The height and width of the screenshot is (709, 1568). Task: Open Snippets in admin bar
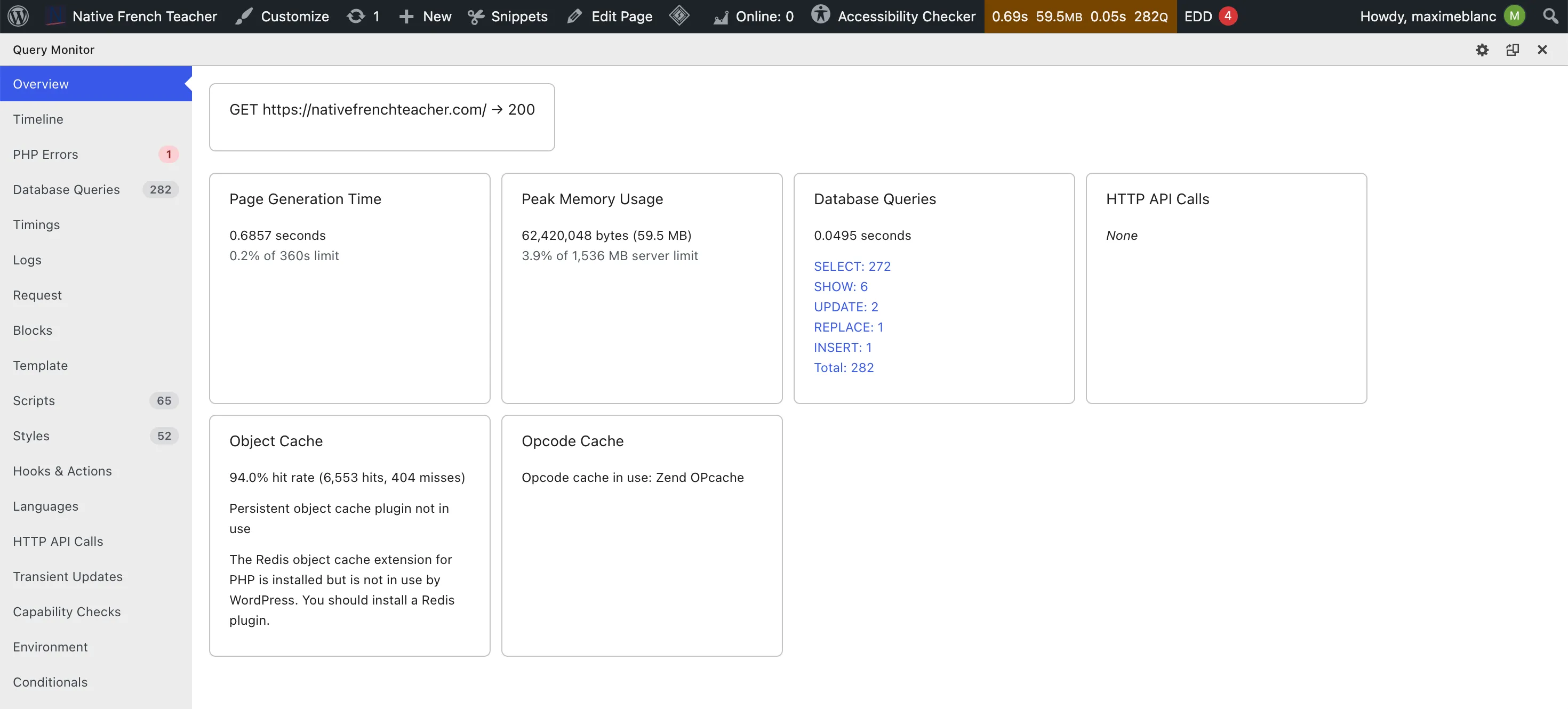[x=508, y=17]
